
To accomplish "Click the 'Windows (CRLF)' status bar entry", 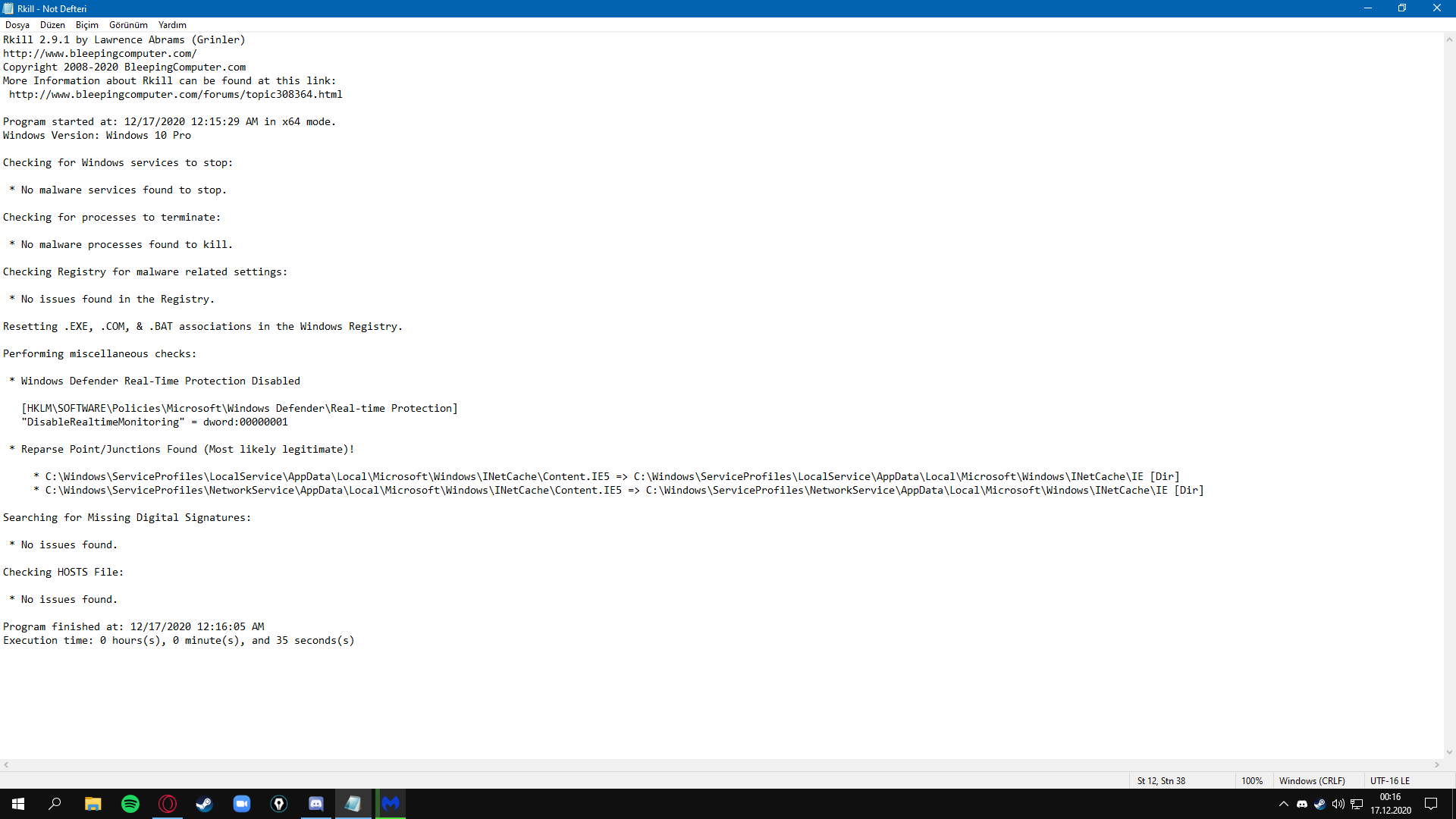I will [1312, 781].
